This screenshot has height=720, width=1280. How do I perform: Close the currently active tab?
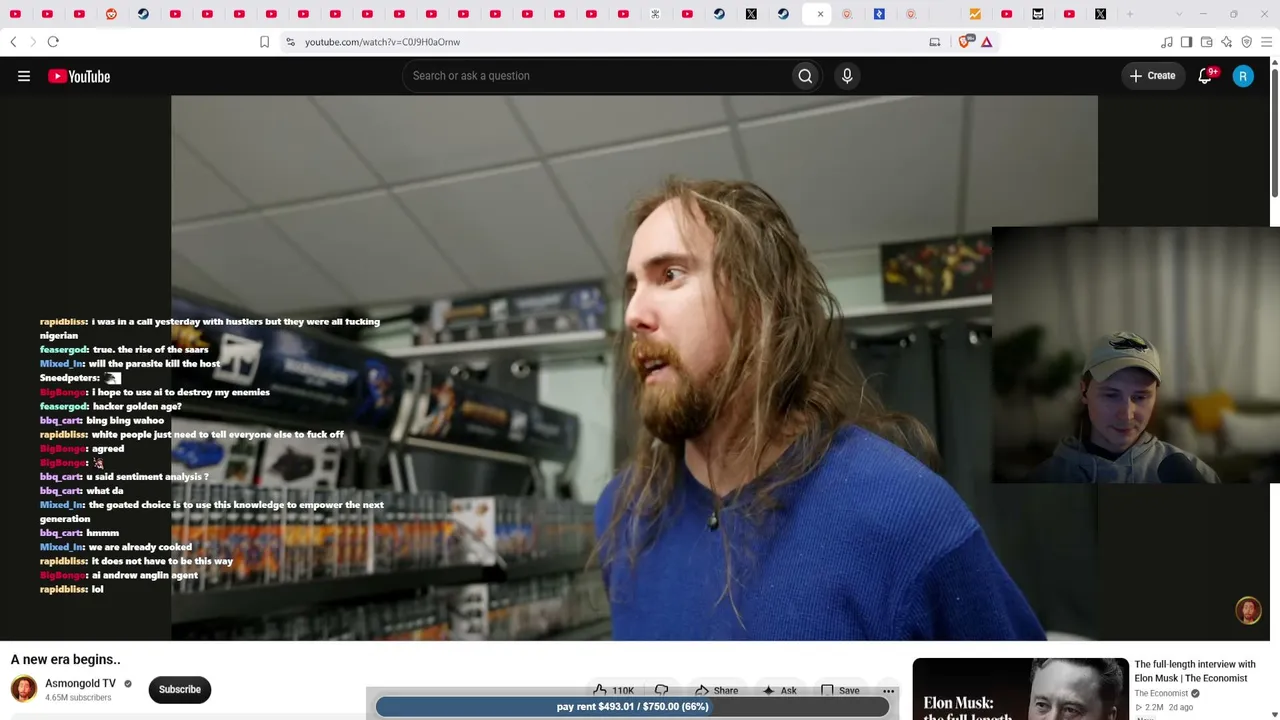[x=820, y=14]
